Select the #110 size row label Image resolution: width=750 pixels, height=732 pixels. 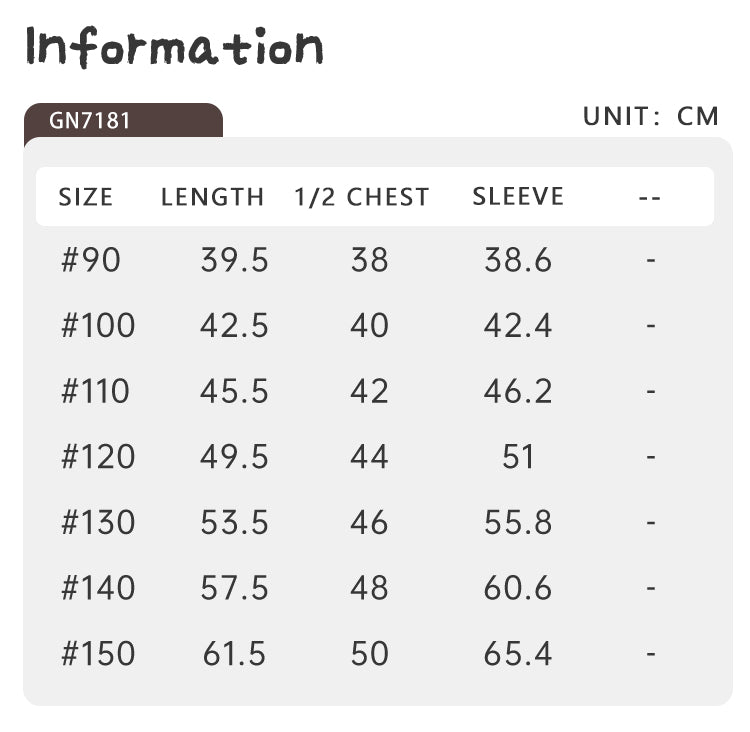click(95, 391)
